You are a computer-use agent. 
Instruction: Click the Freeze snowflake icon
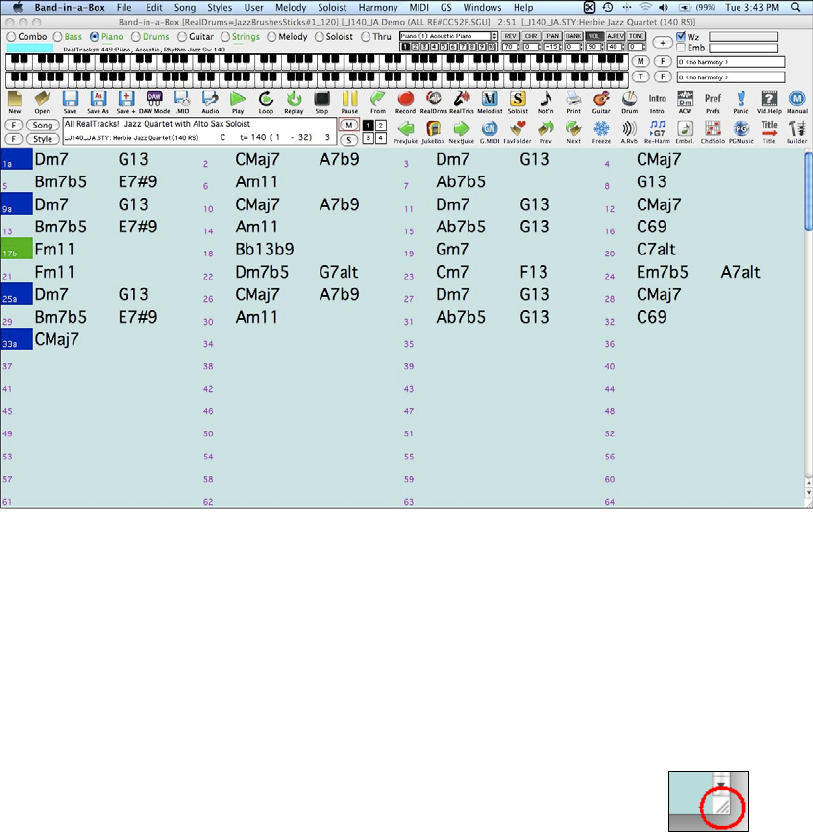coord(601,129)
